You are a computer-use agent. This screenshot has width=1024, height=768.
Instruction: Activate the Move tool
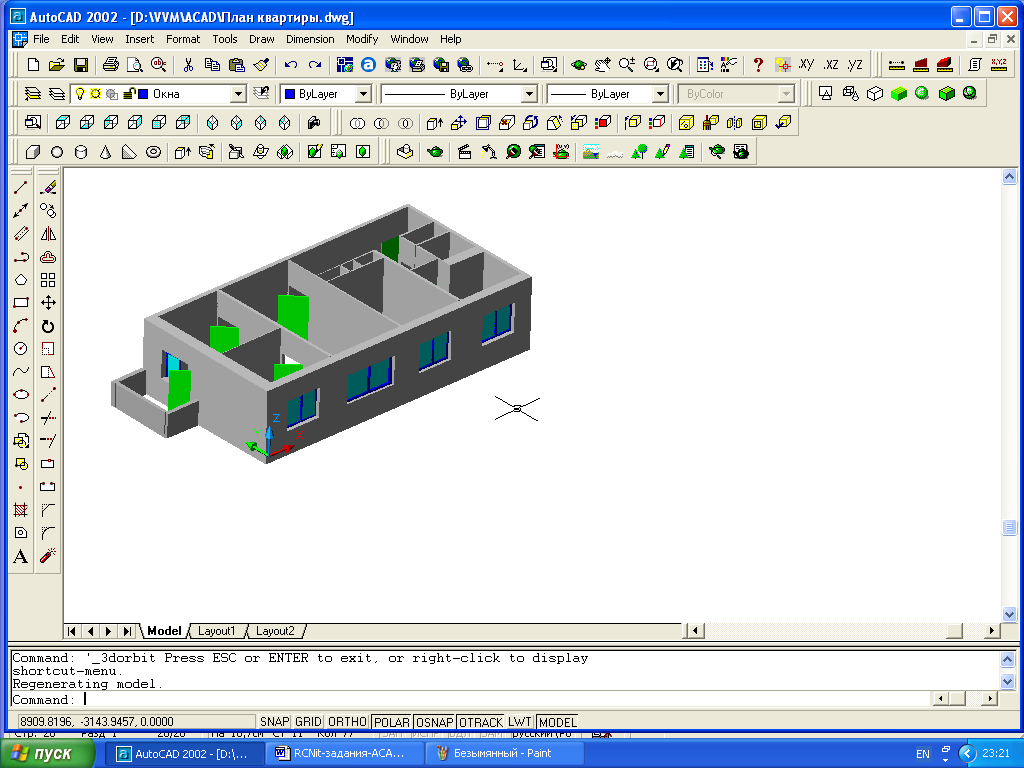pos(48,302)
